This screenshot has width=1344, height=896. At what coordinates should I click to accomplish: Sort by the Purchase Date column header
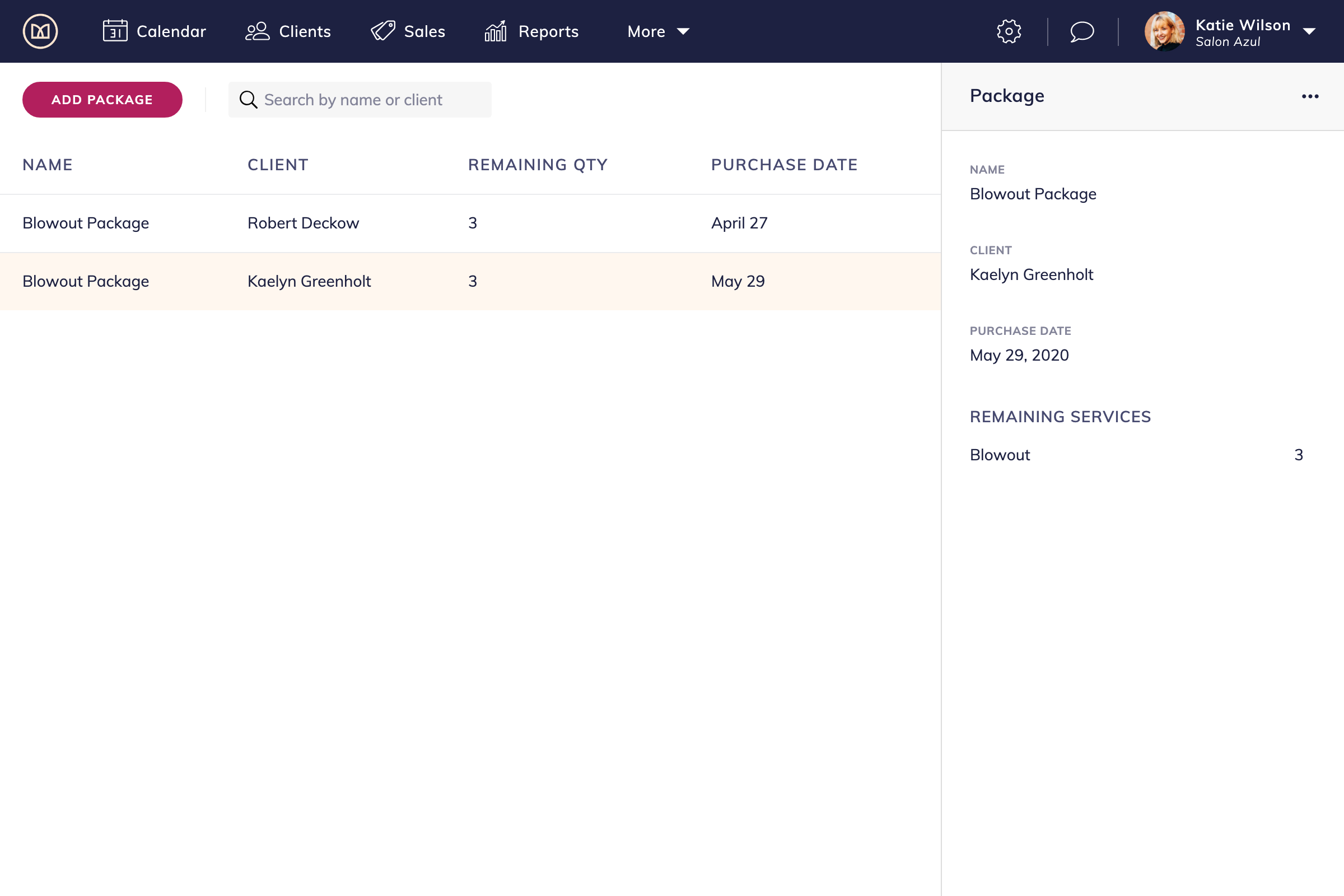784,165
